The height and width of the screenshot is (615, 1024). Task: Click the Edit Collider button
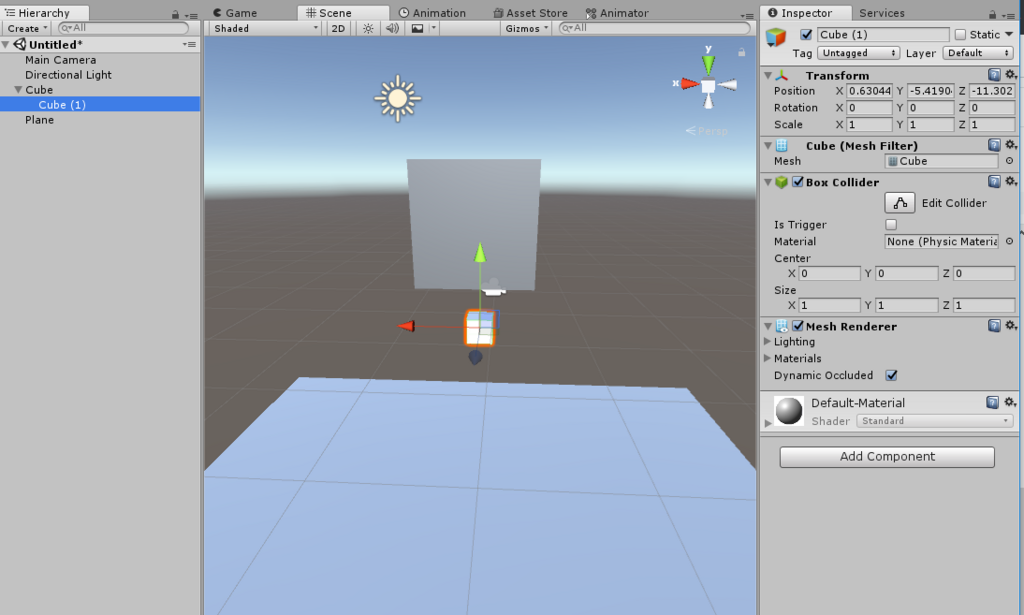(899, 203)
